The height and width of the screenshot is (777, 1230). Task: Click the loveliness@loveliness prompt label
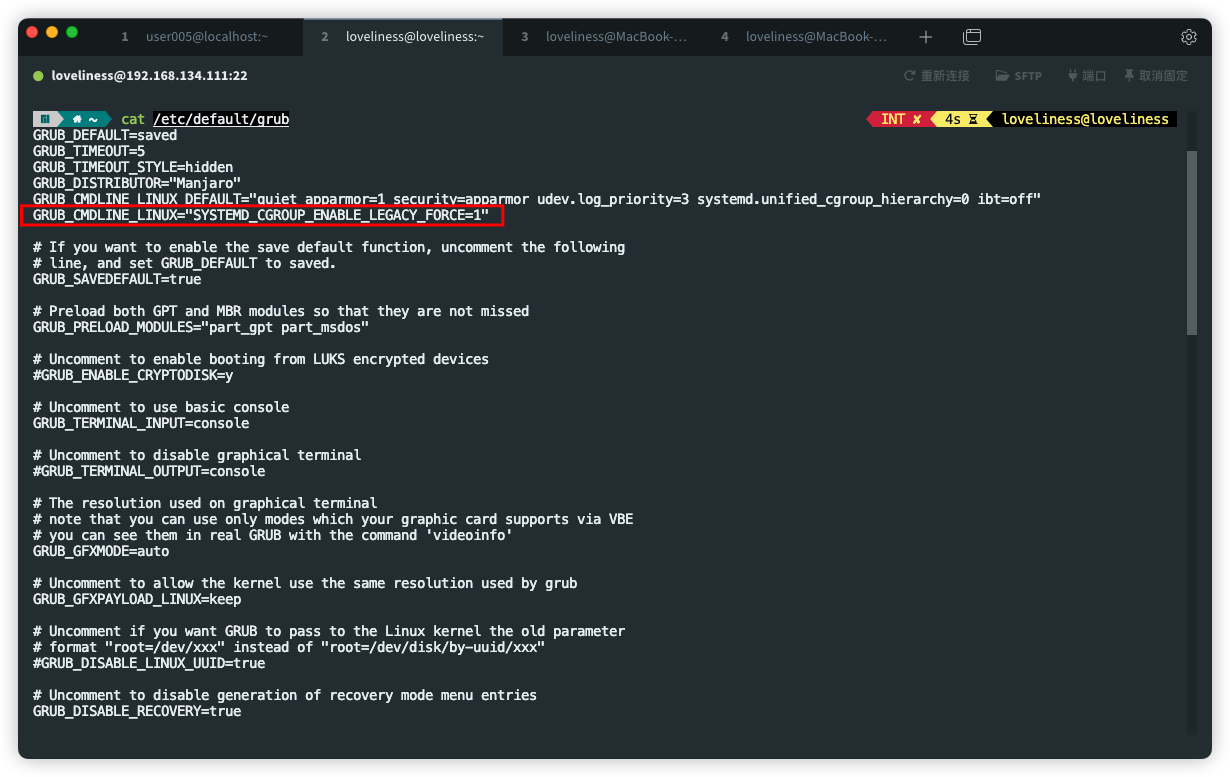(x=1085, y=119)
